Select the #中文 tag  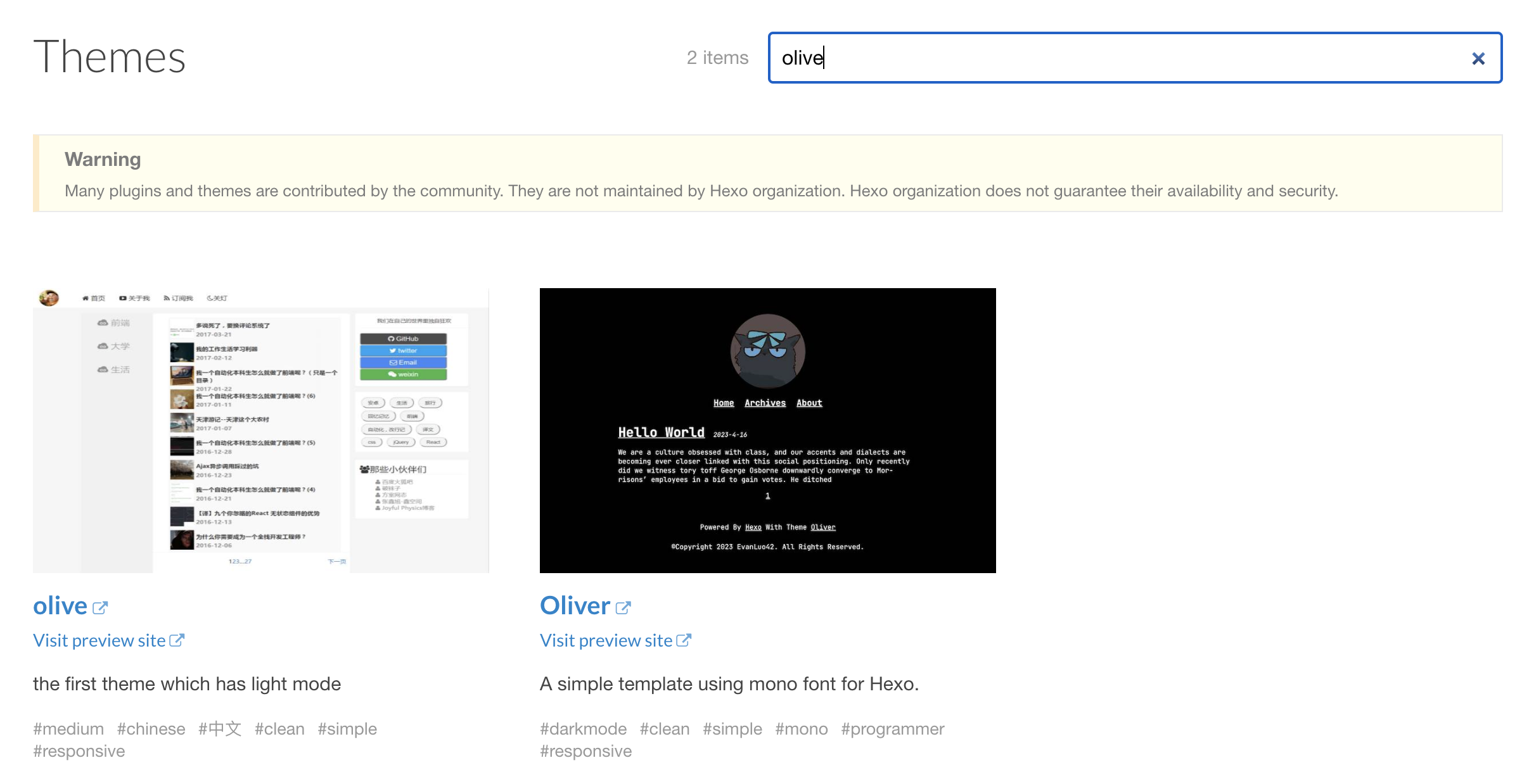[220, 729]
